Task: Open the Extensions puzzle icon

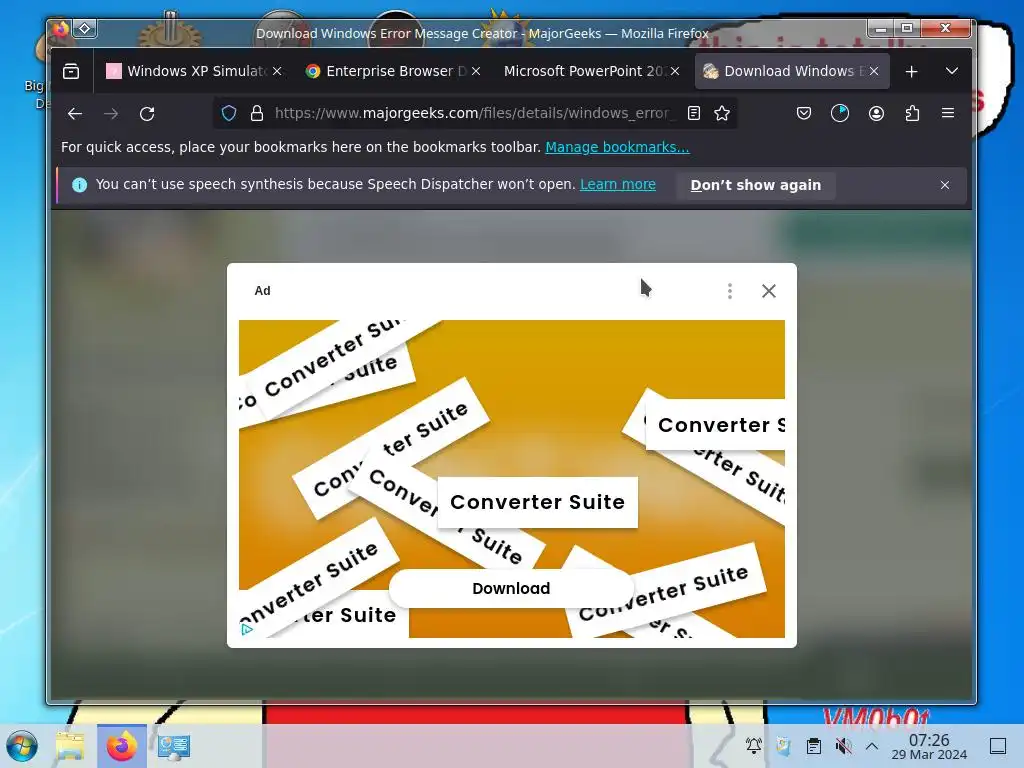Action: (912, 114)
